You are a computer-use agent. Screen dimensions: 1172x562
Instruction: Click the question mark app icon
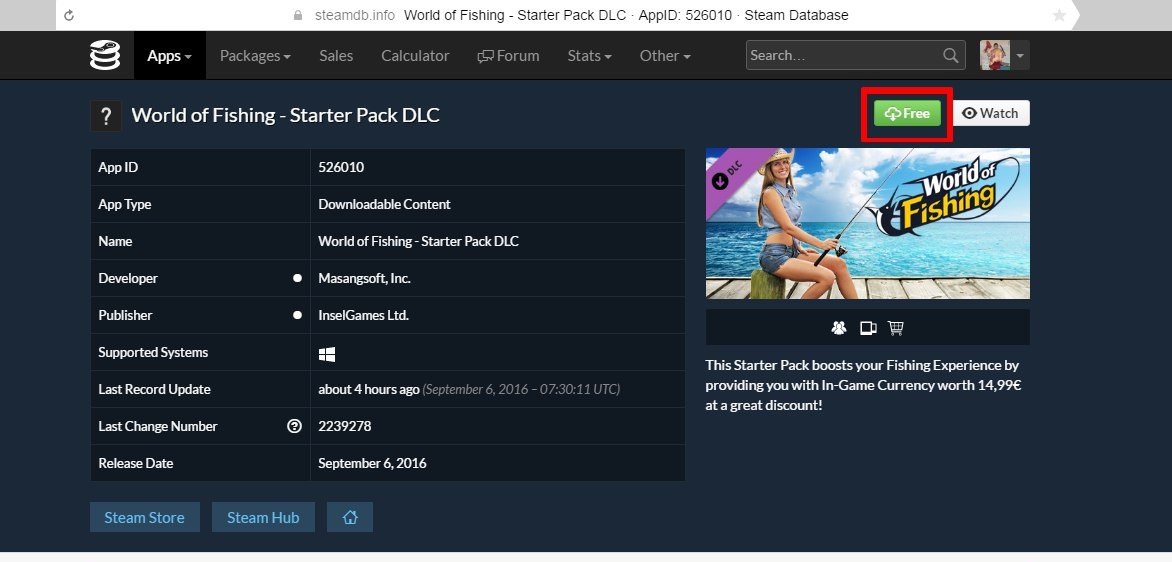pyautogui.click(x=106, y=116)
